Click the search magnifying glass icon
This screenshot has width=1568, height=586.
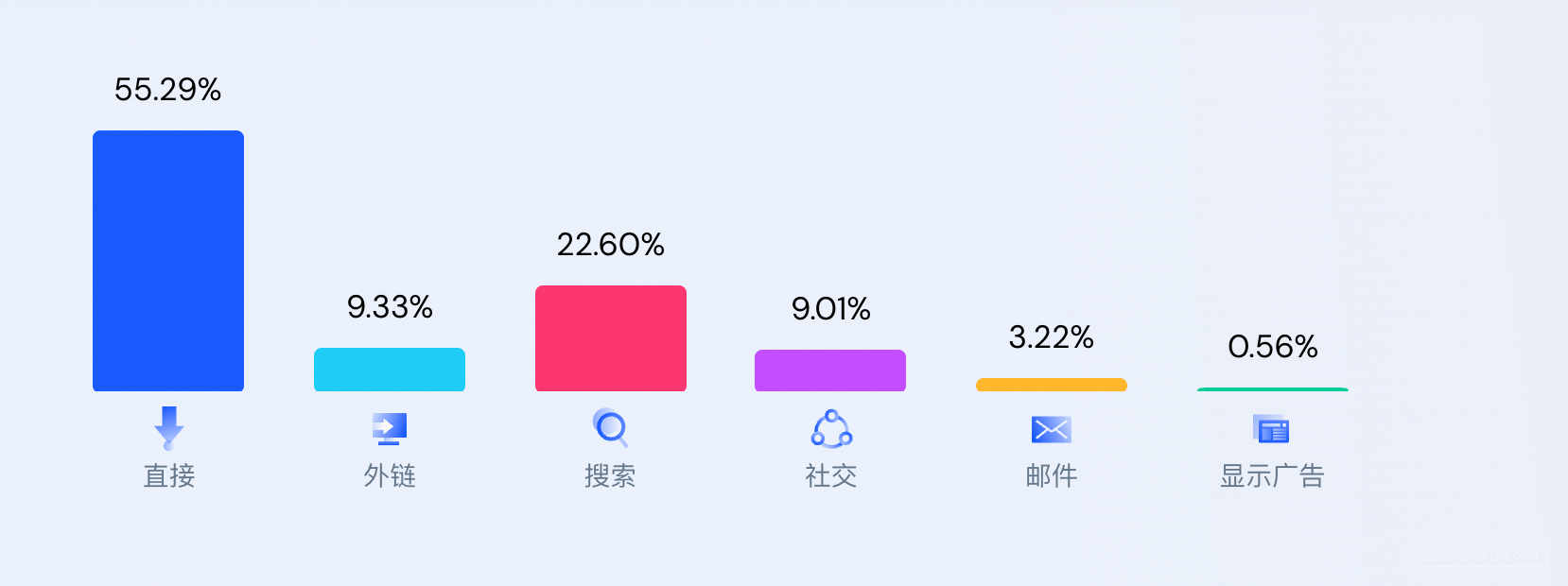[x=610, y=428]
